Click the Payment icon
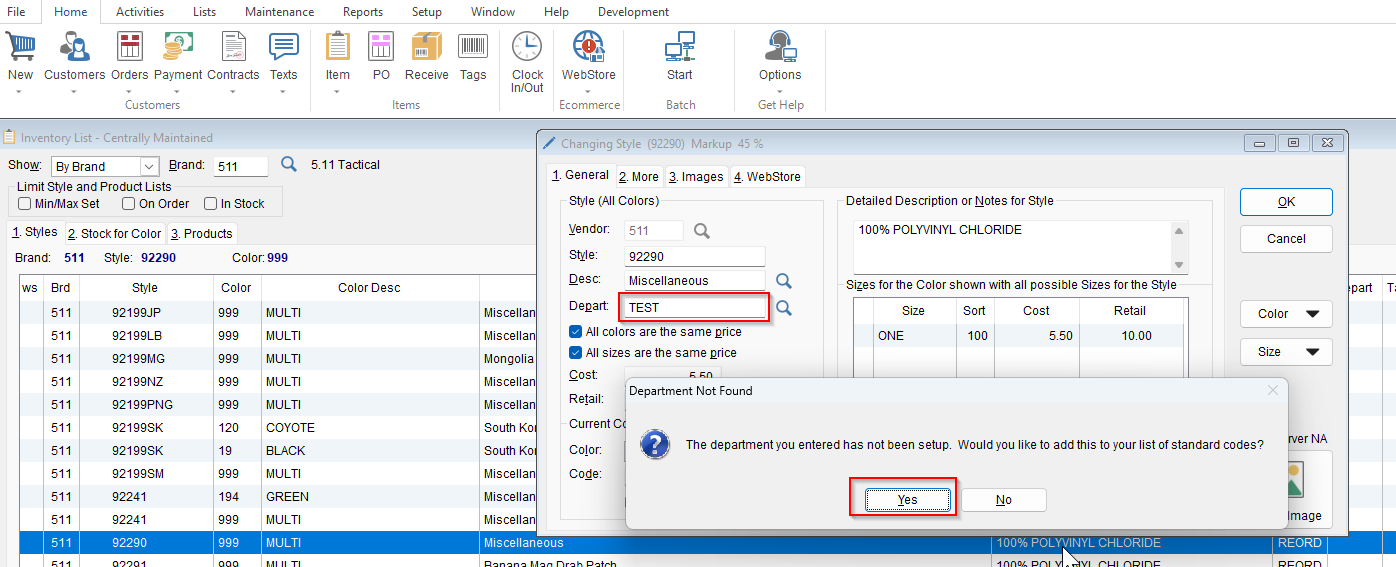This screenshot has height=567, width=1396. pos(178,47)
